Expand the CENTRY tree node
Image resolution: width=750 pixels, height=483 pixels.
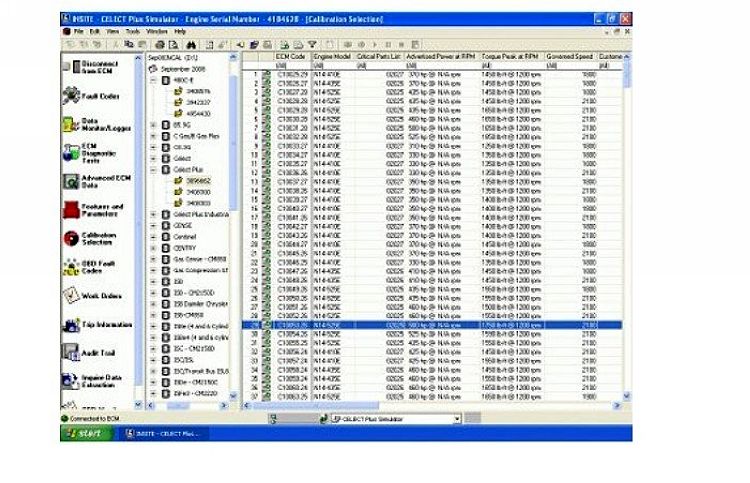(x=153, y=248)
